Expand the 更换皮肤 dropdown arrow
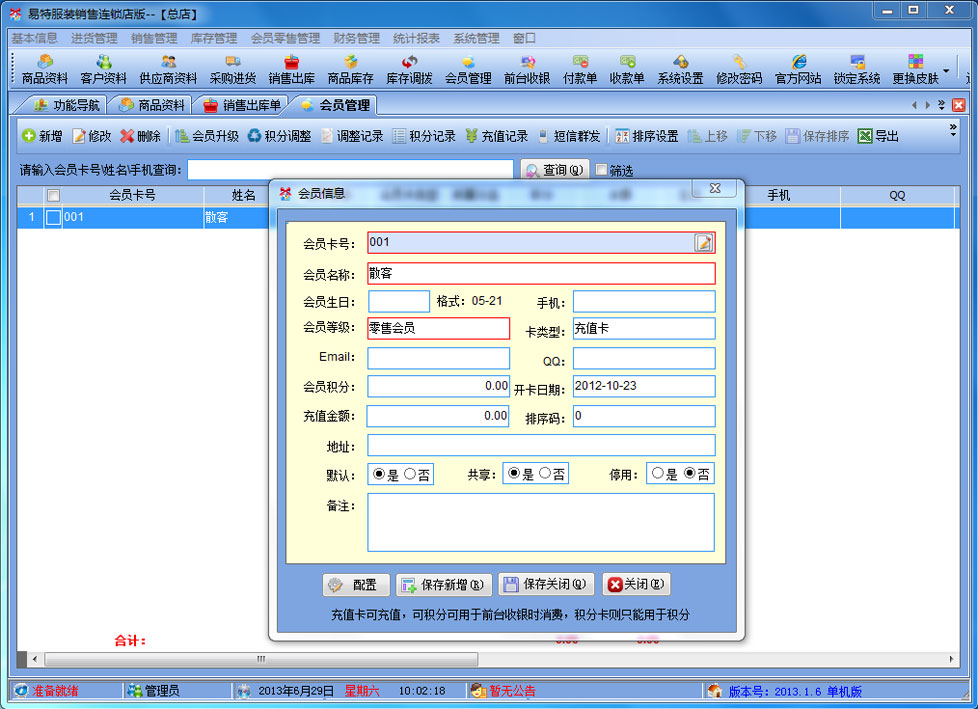Screen dimensions: 978x709 point(946,70)
